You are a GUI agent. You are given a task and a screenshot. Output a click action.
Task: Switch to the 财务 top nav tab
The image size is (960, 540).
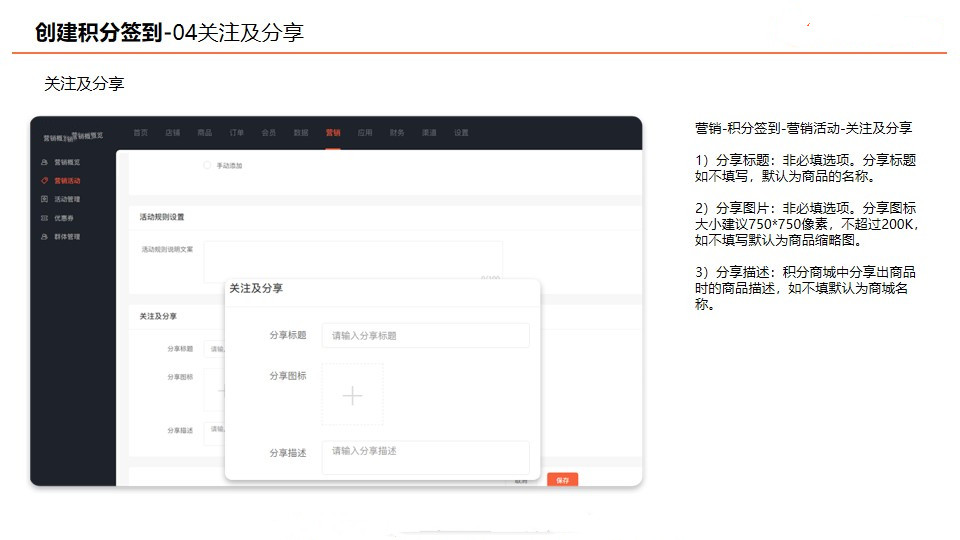[x=397, y=132]
